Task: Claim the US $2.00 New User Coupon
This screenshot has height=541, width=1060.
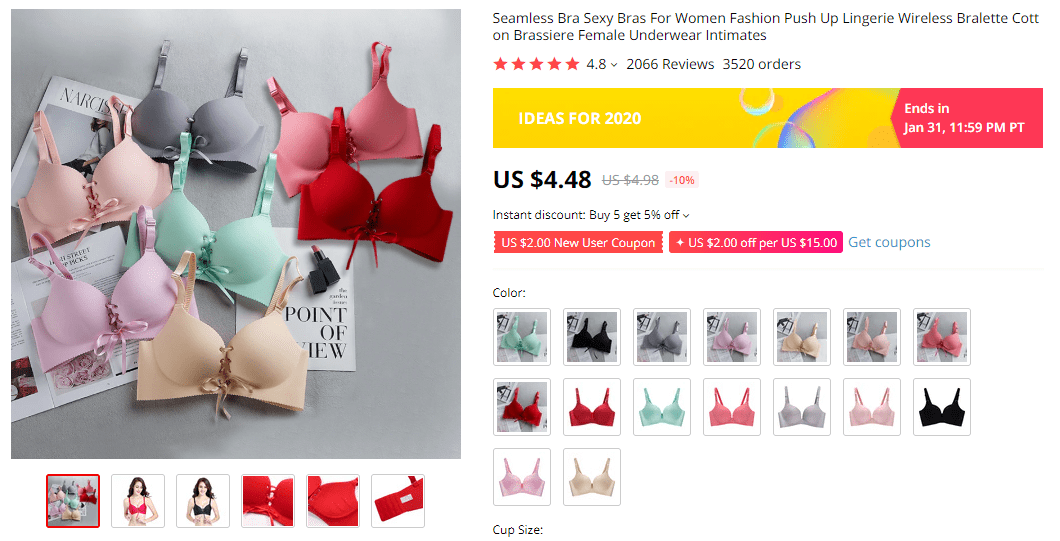Action: (578, 242)
